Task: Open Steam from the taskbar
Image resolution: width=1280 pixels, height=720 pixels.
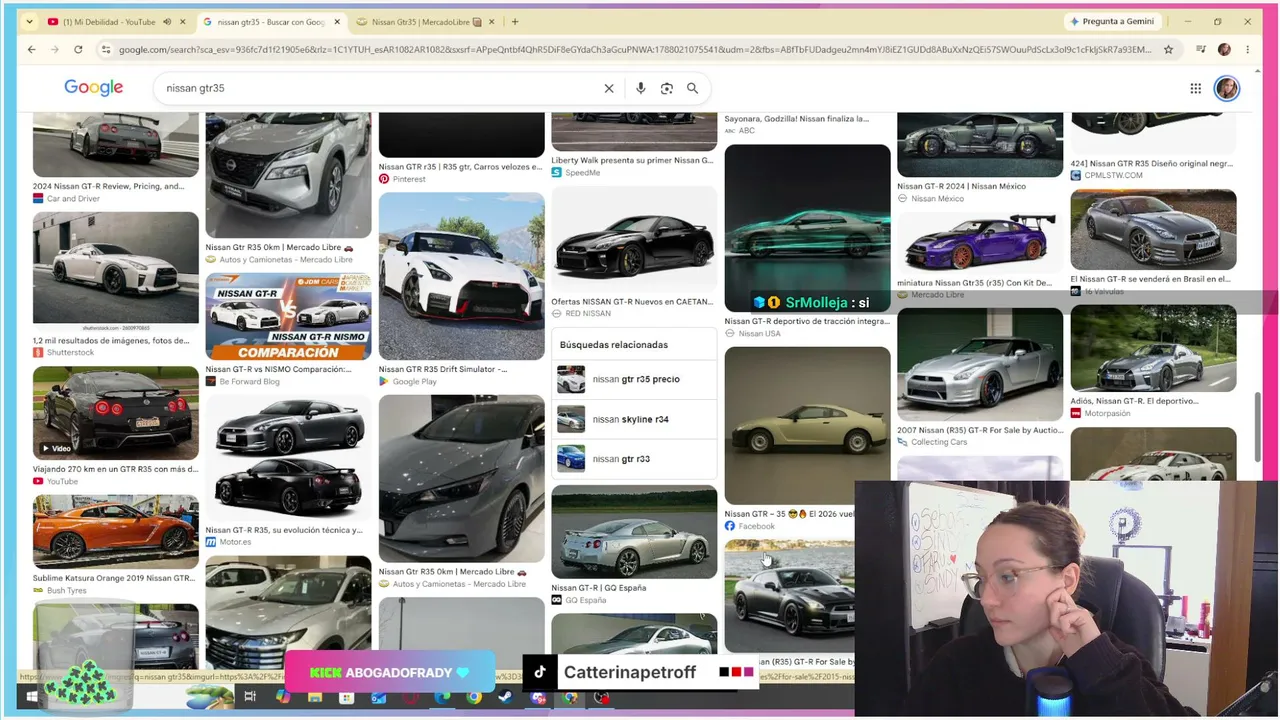Action: [505, 697]
